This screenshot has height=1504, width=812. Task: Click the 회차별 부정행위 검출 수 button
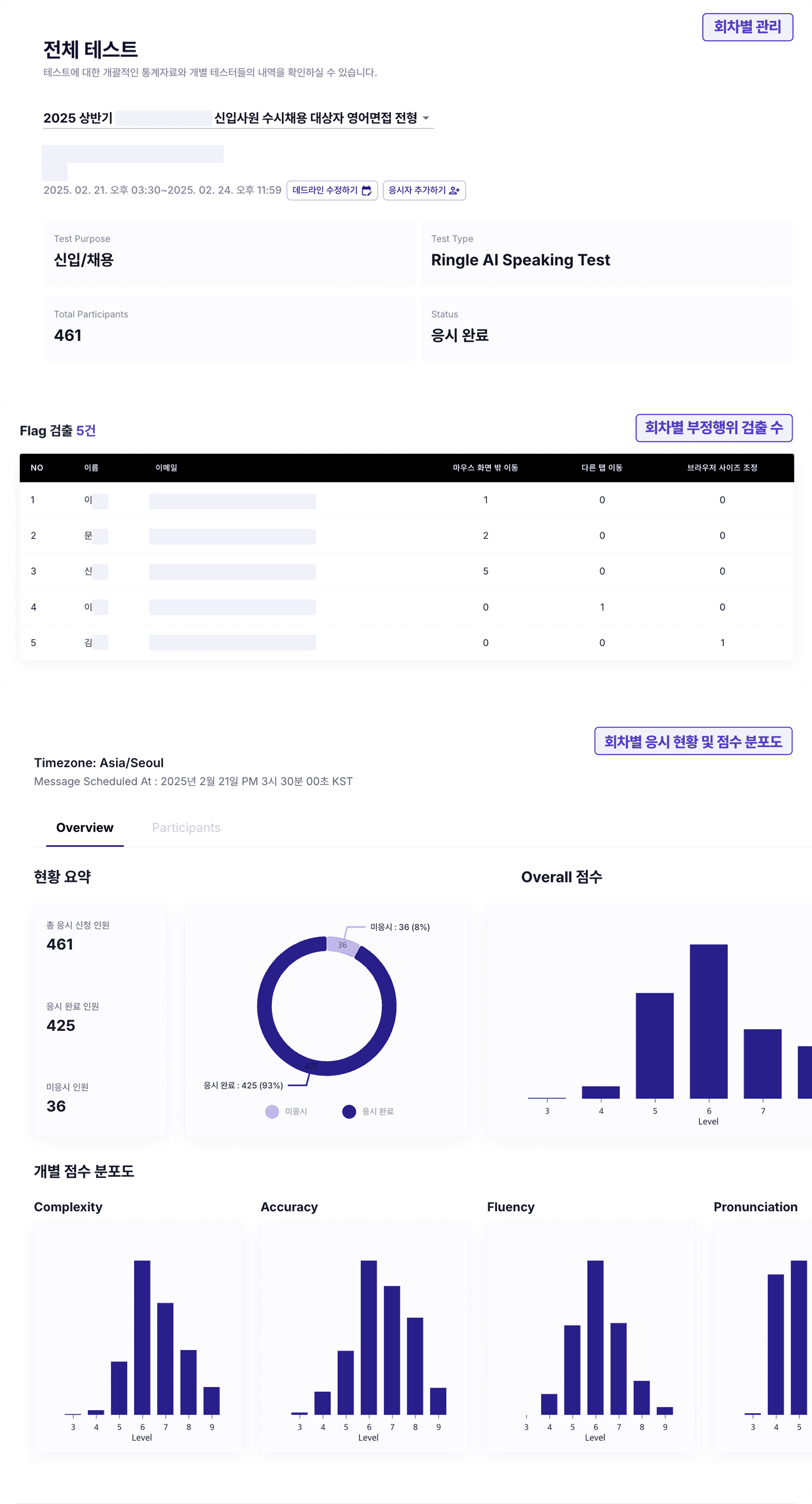click(x=713, y=428)
